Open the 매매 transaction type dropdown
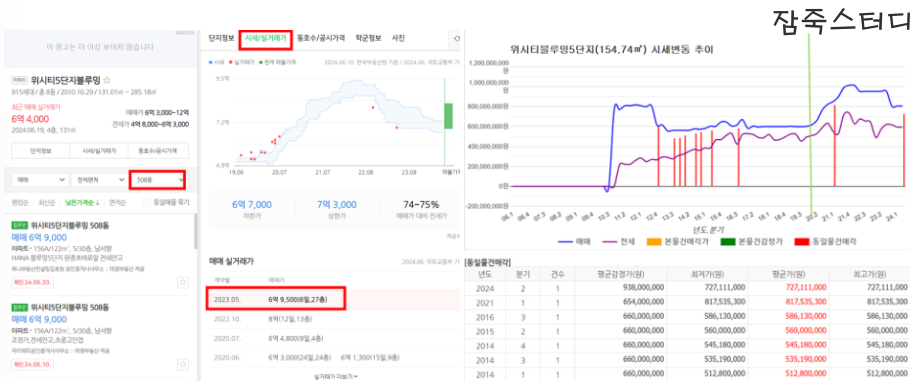917x385 pixels. (39, 180)
